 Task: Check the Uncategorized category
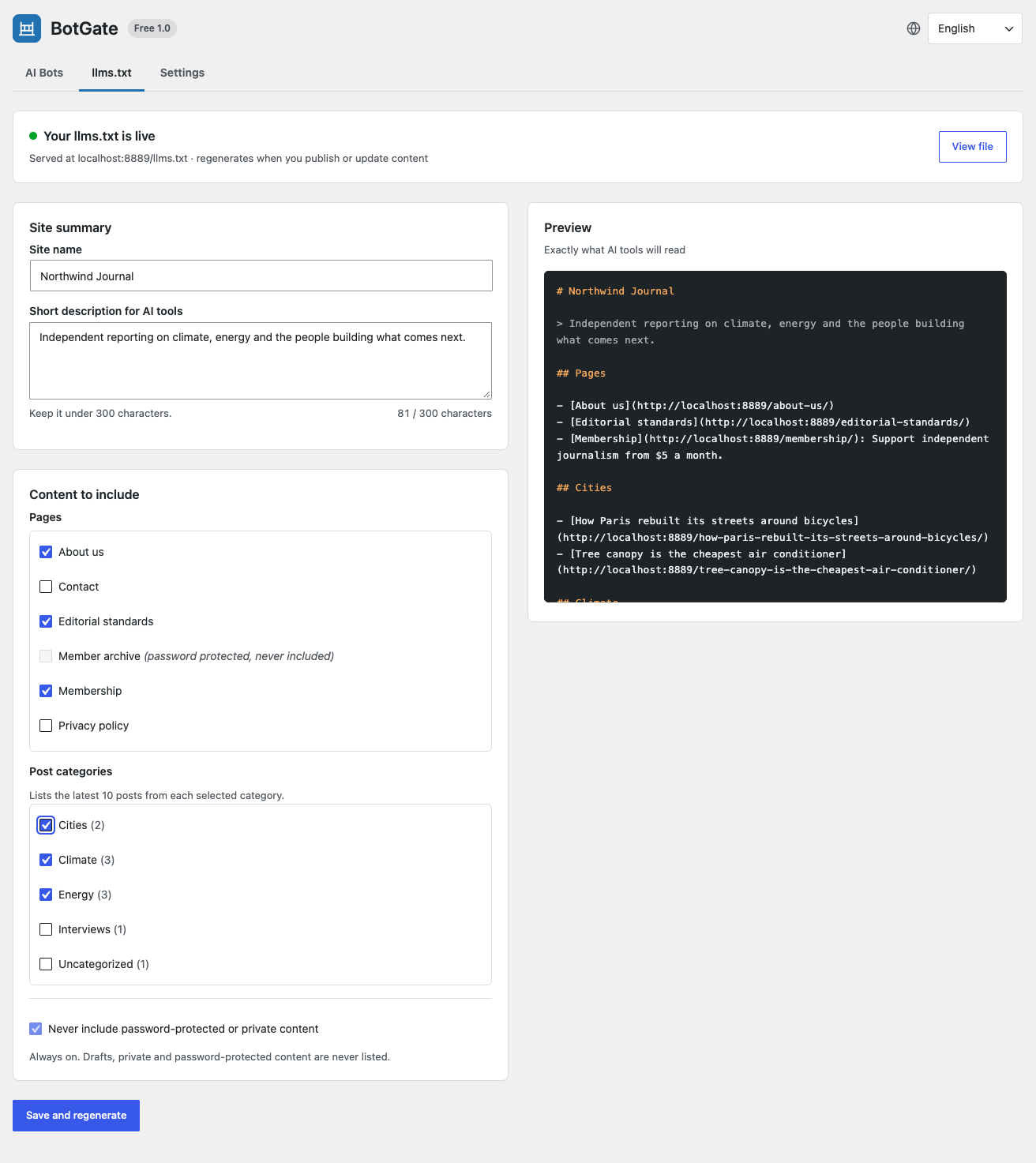point(46,964)
